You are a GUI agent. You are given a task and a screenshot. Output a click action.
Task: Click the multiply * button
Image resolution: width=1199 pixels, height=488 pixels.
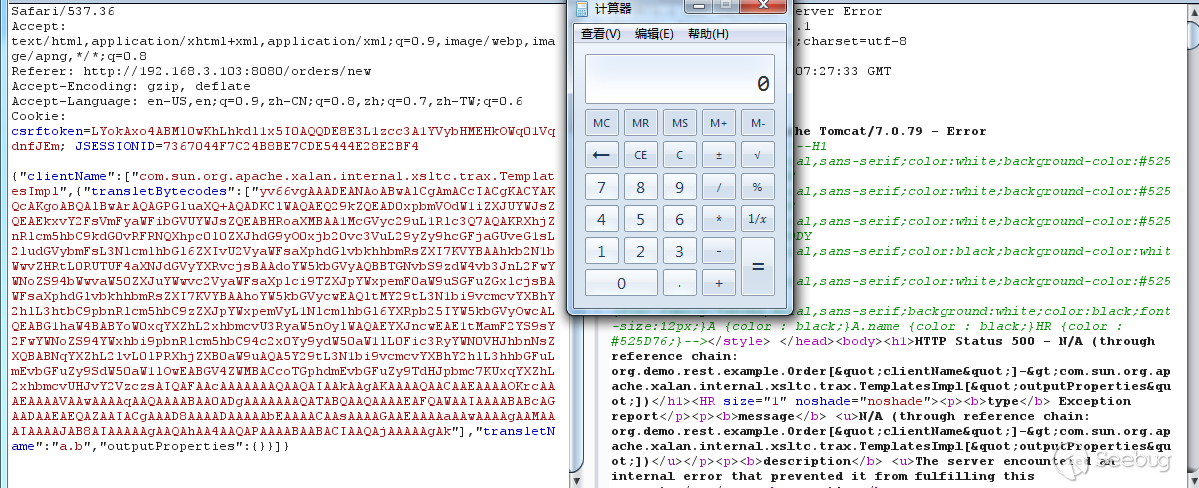click(x=719, y=220)
